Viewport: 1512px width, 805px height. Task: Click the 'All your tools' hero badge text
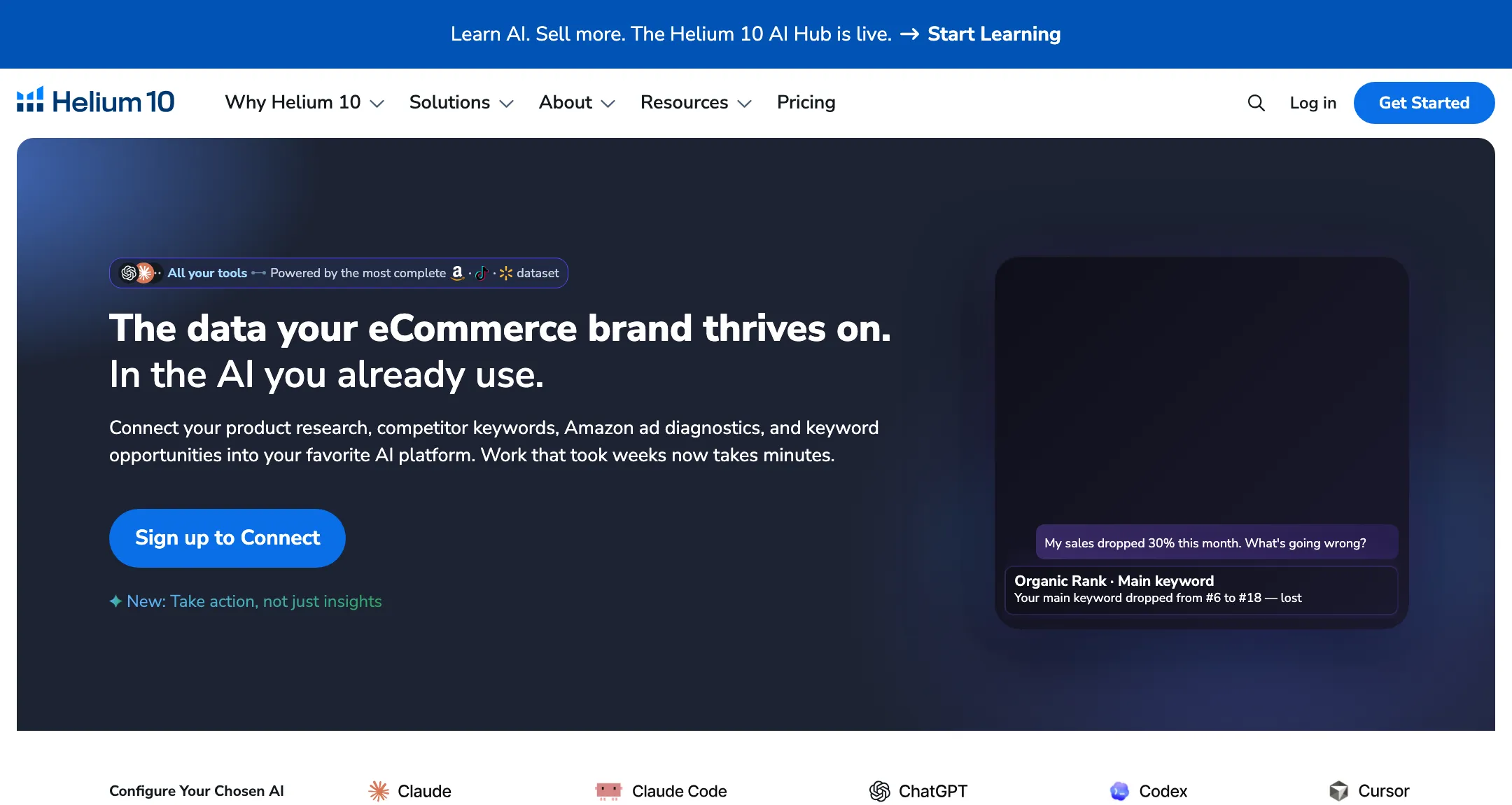207,273
